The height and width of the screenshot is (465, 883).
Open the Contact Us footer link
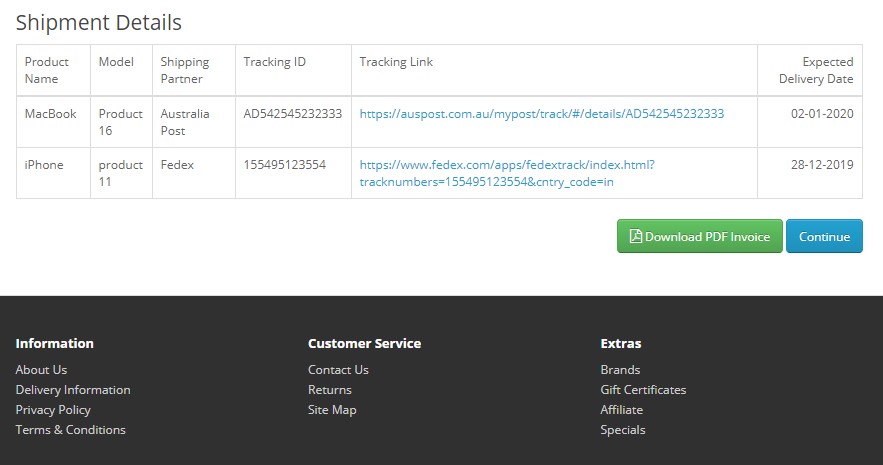tap(338, 370)
